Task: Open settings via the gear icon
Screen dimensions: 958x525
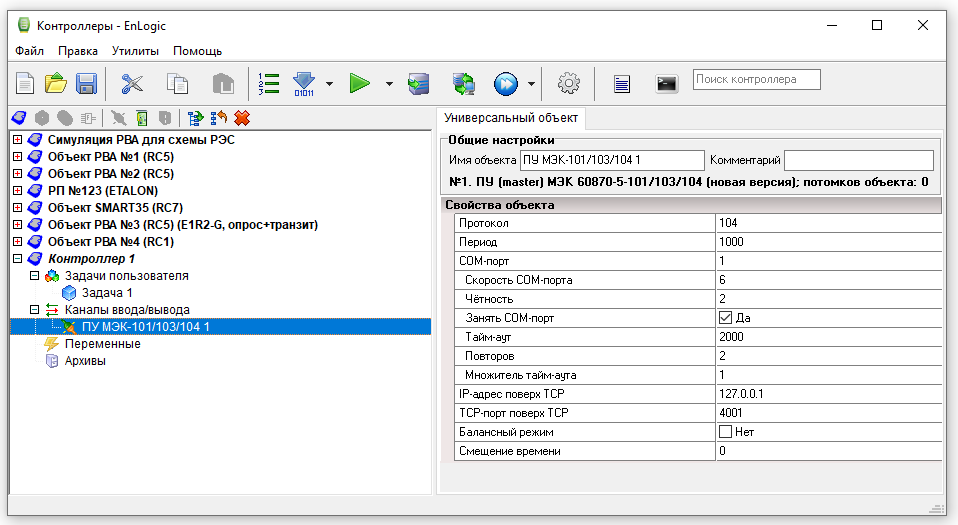Action: tap(568, 84)
